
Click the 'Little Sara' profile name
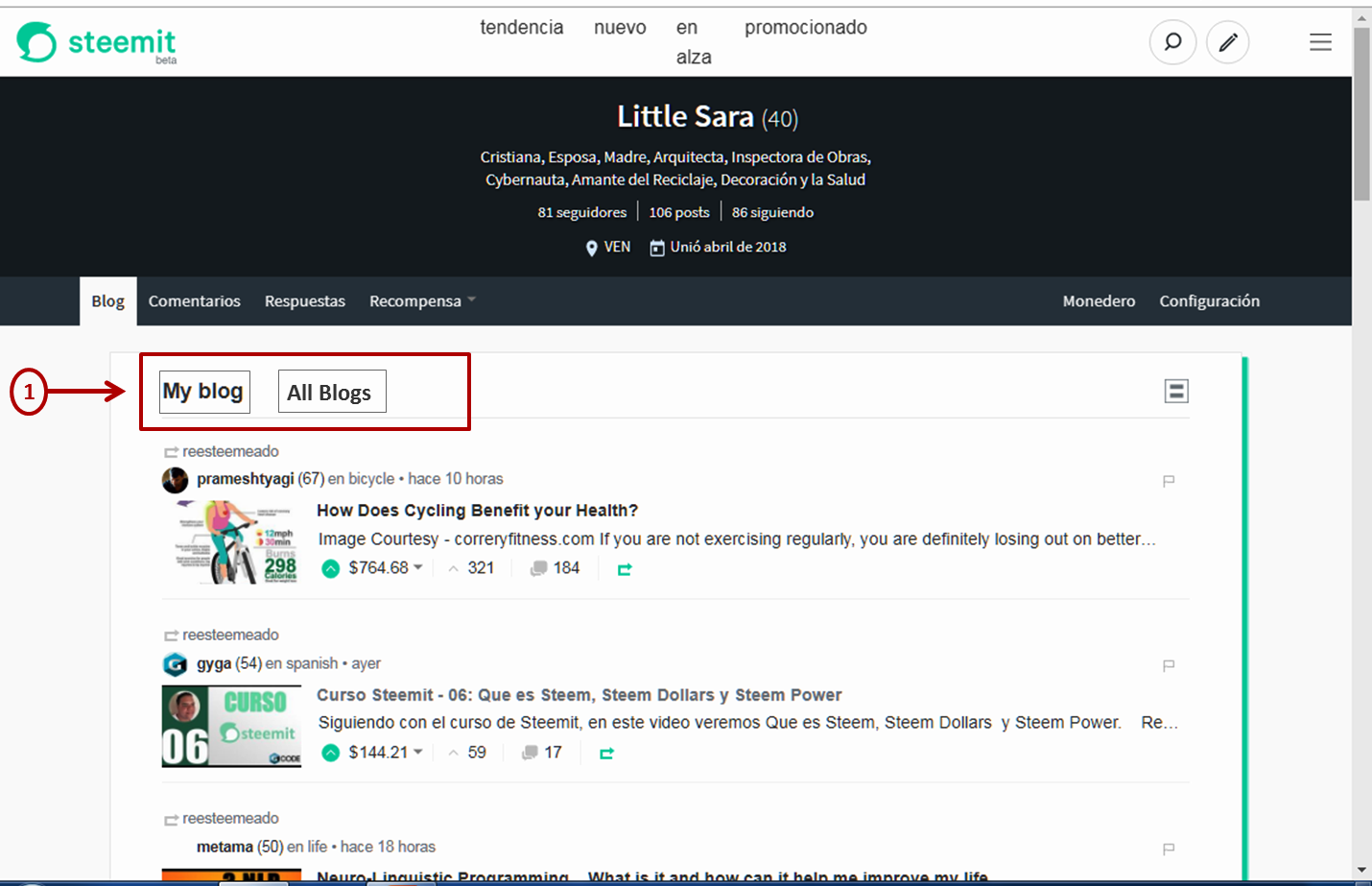685,116
